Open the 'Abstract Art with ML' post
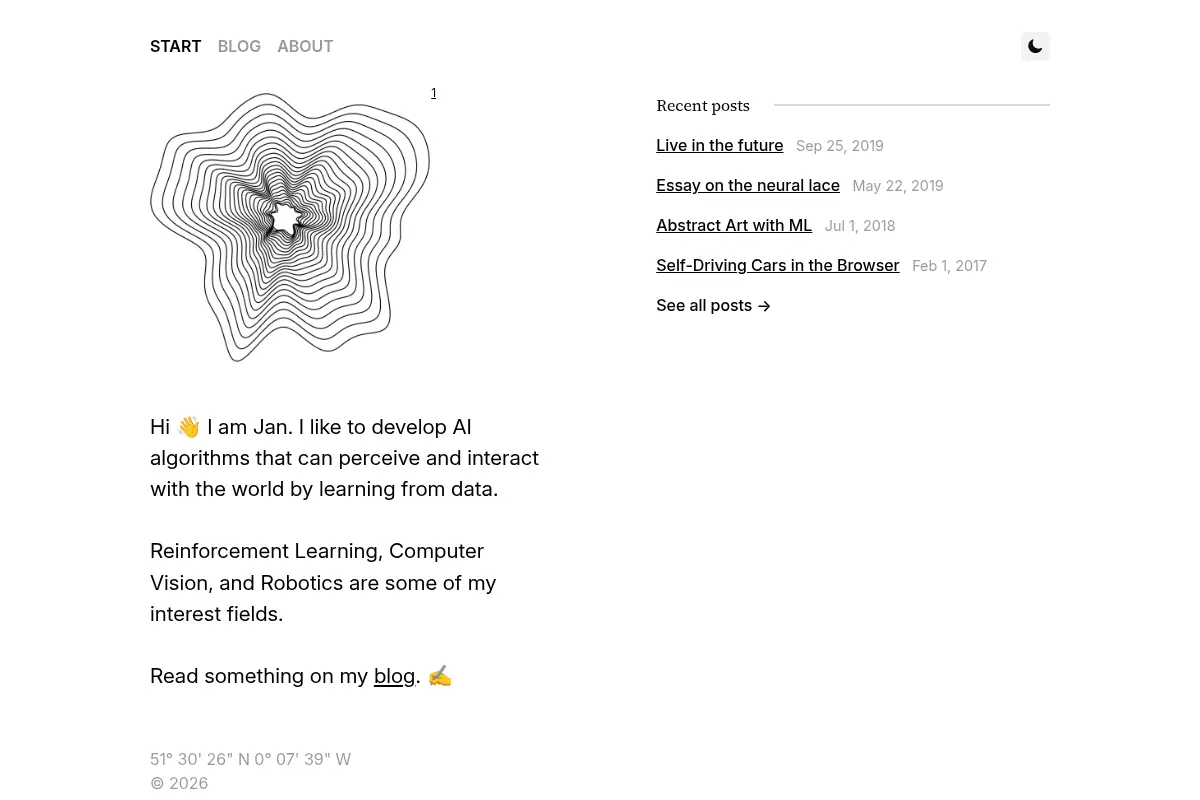The image size is (1200, 800). coord(734,225)
